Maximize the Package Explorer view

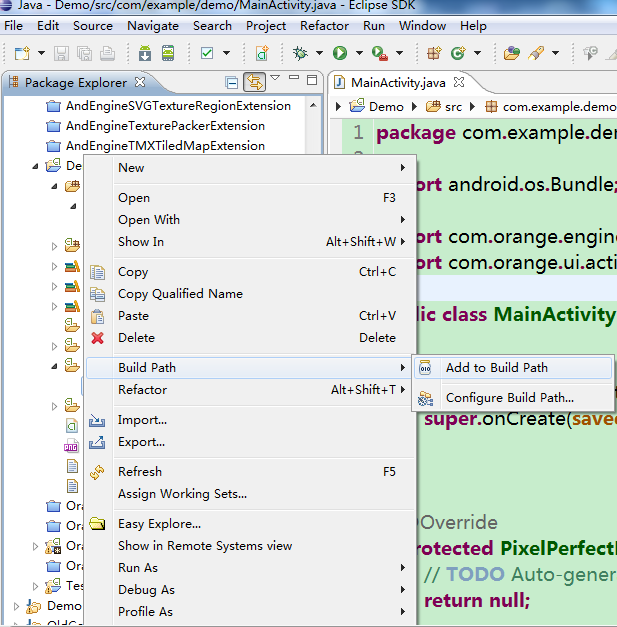point(312,80)
